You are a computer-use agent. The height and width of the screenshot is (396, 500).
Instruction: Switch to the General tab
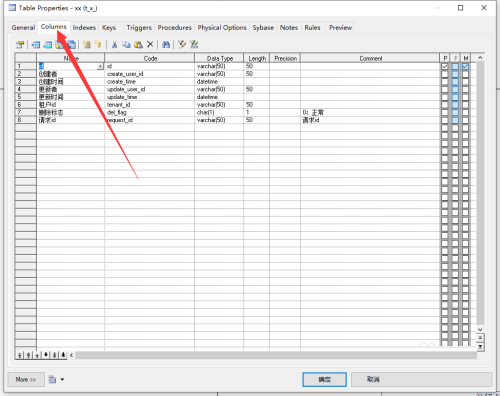tap(23, 27)
